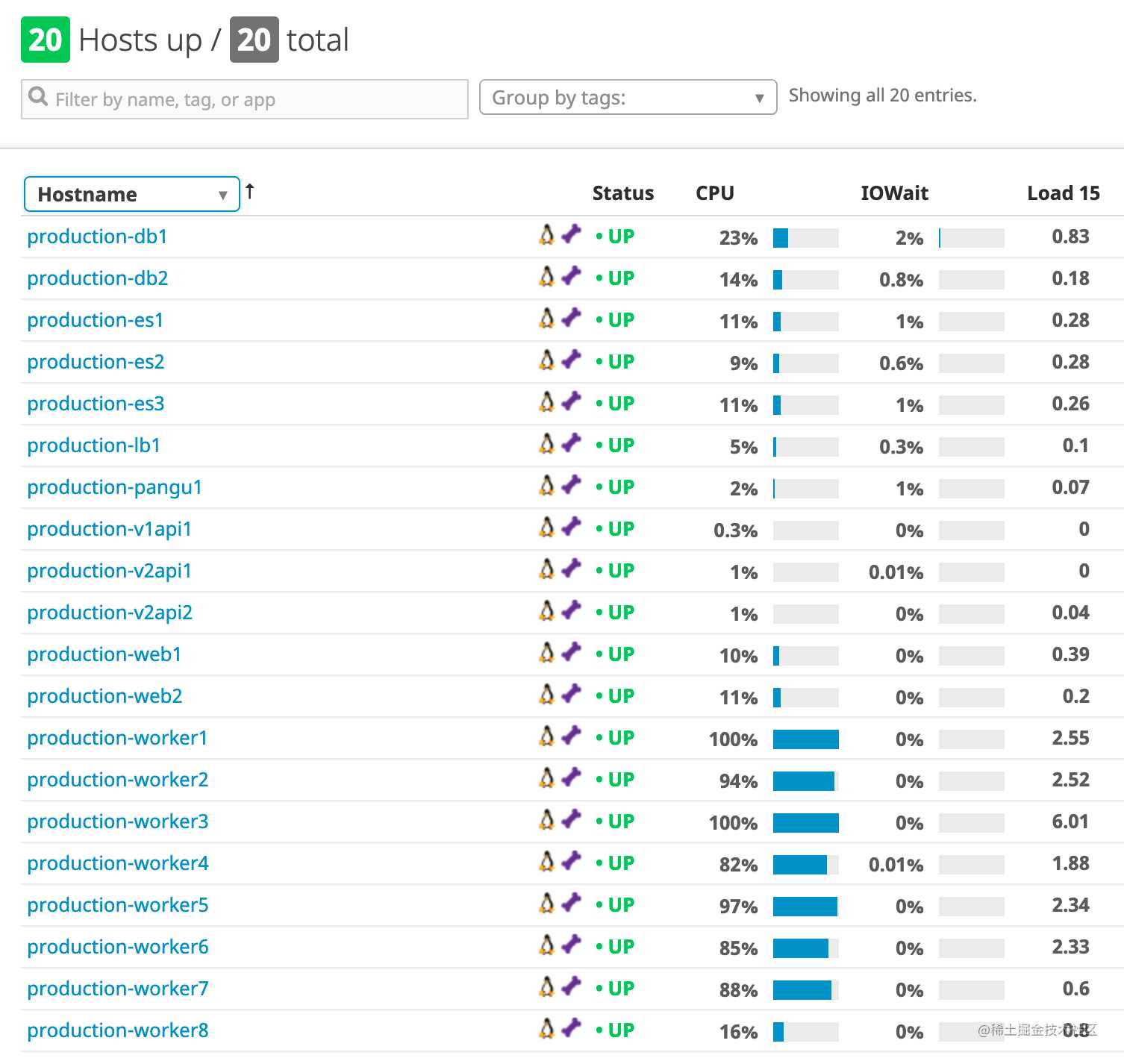
Task: Click the Linux penguin icon for production-db2
Action: tap(547, 276)
